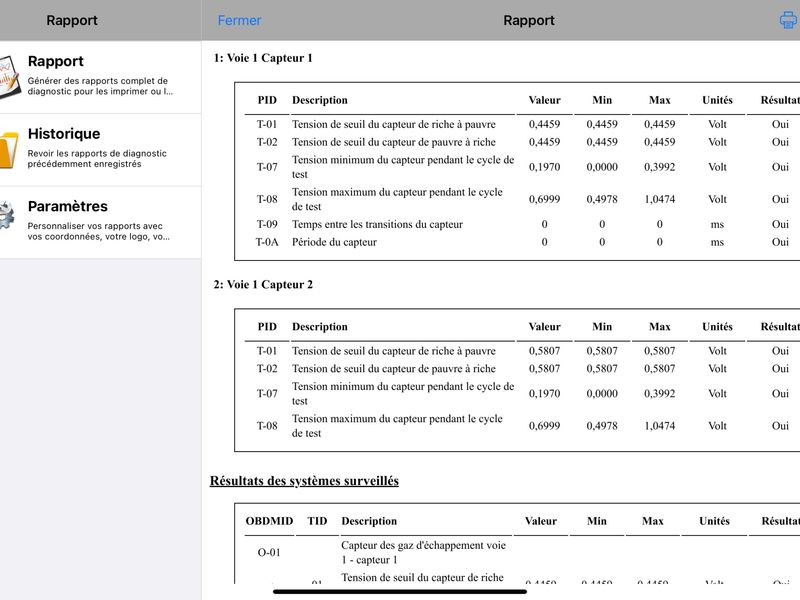Select the "2: Voie 1 Capteur 2" section title
Viewport: 800px width, 600px height.
263,285
